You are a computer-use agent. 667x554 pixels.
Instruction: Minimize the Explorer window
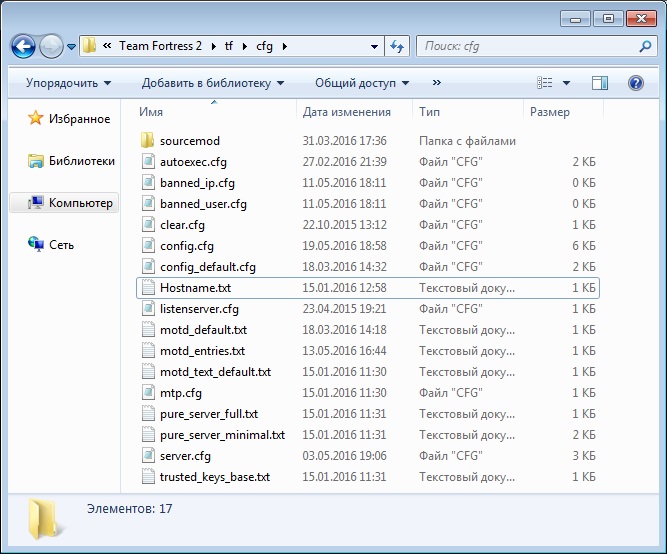tap(575, 19)
